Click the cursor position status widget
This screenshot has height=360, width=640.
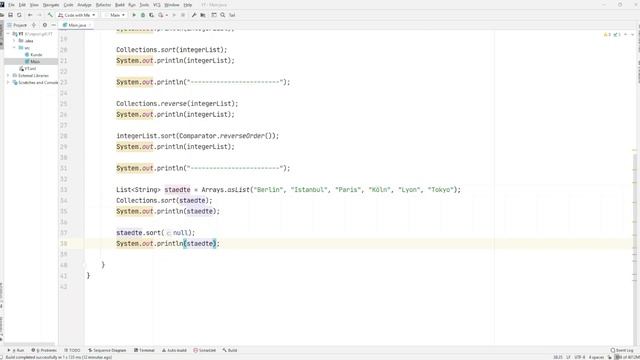558,357
